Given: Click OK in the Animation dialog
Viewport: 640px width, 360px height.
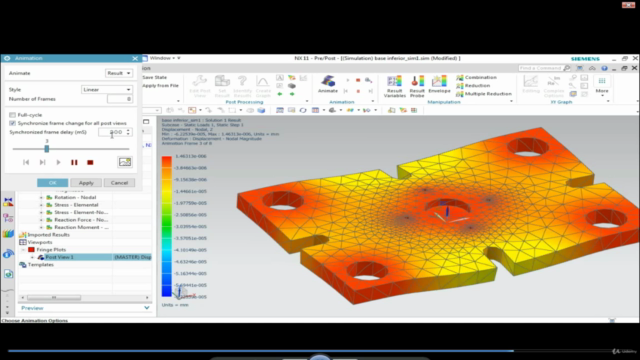Looking at the screenshot, I should click(53, 182).
